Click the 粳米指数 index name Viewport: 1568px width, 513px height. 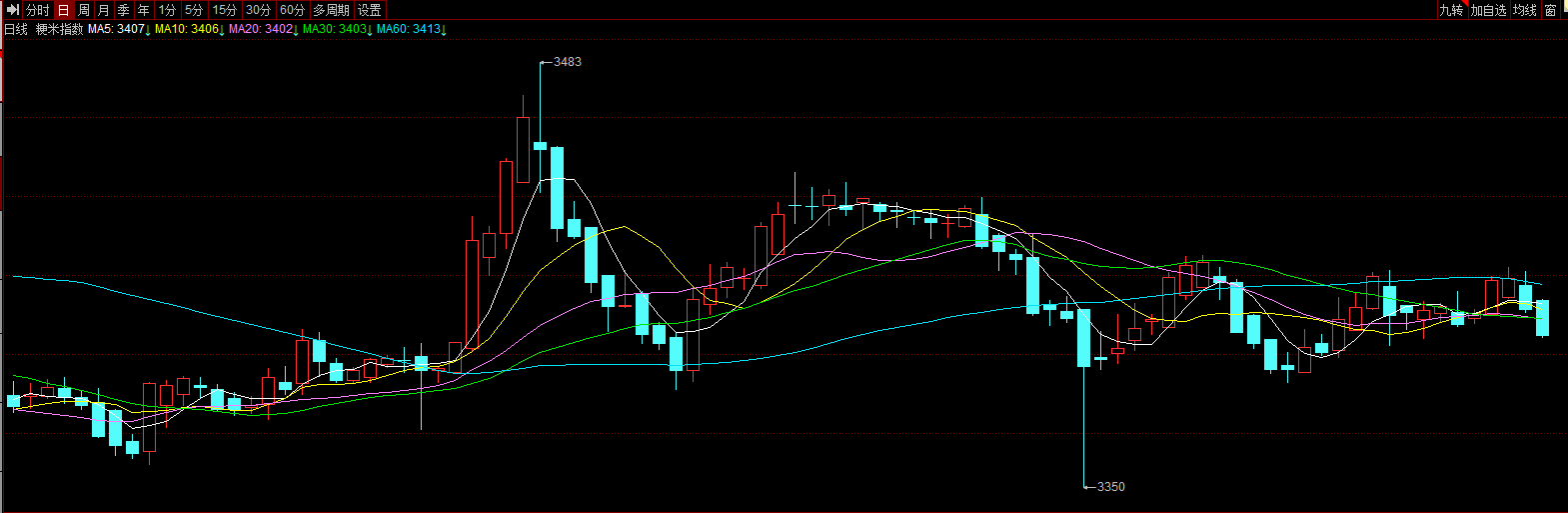pyautogui.click(x=60, y=29)
